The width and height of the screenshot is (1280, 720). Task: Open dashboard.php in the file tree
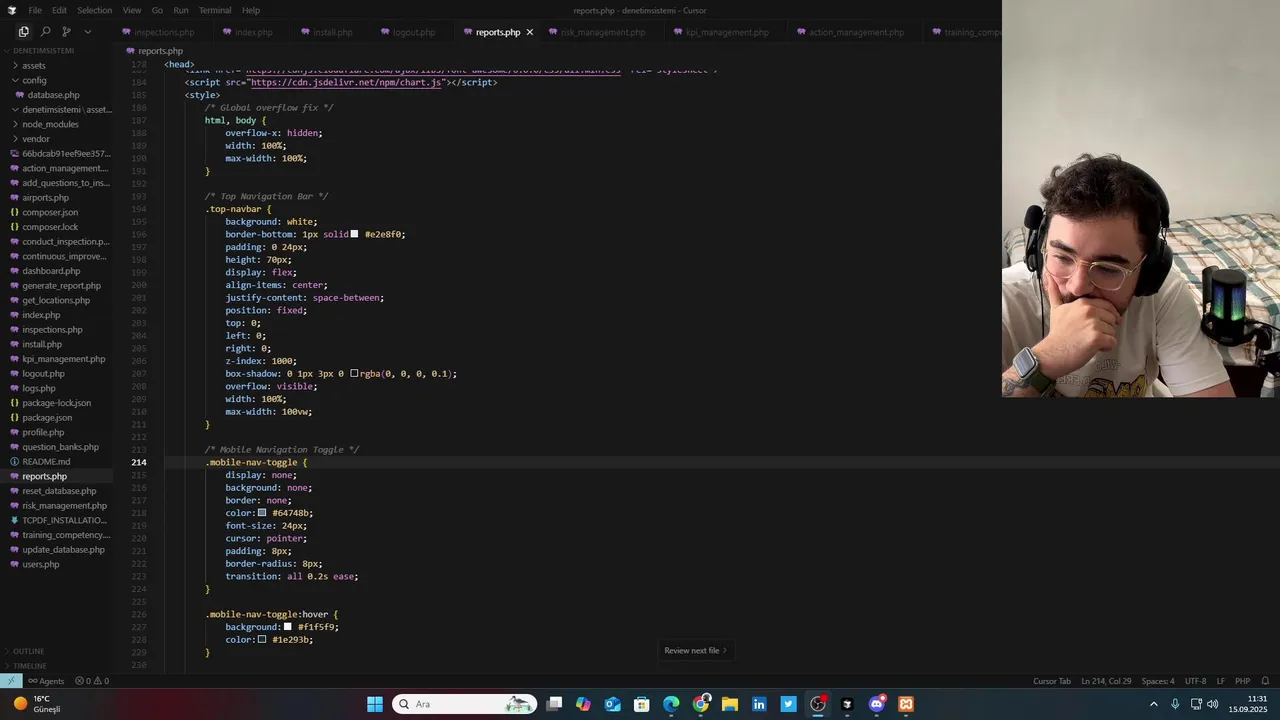[x=51, y=271]
